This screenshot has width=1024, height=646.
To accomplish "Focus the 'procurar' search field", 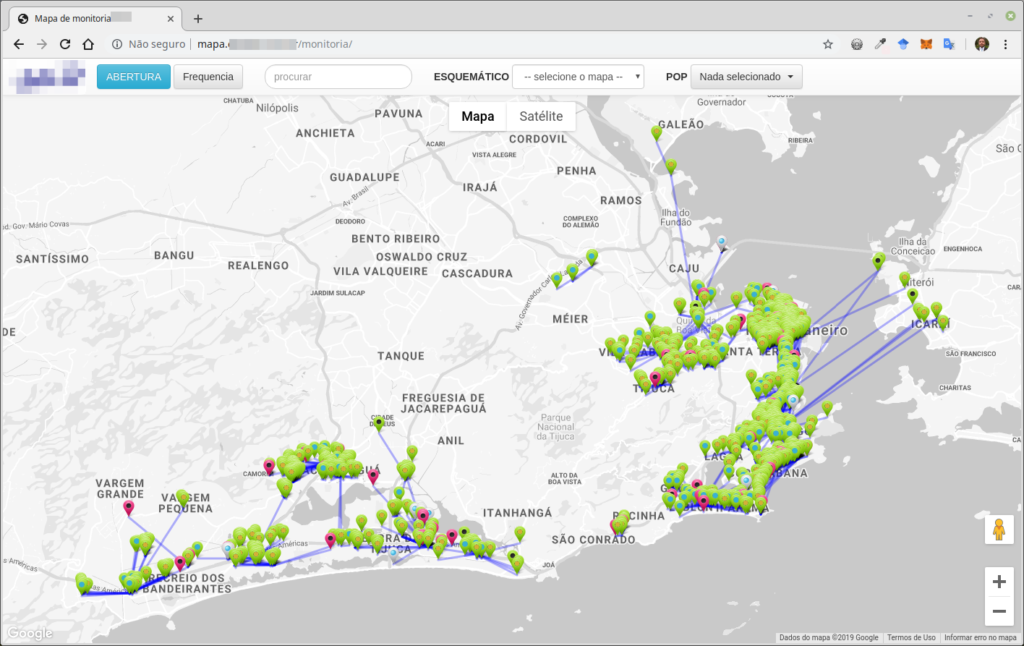I will tap(338, 77).
